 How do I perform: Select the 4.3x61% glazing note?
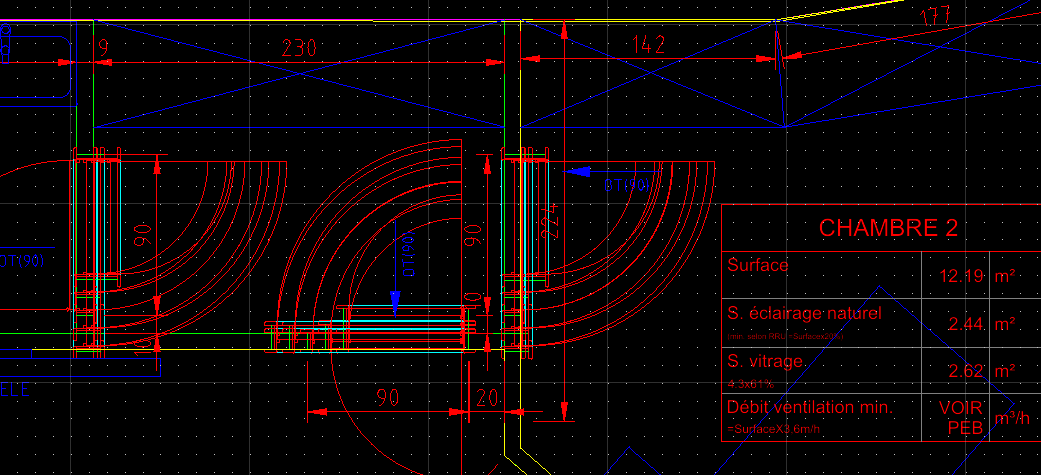750,383
